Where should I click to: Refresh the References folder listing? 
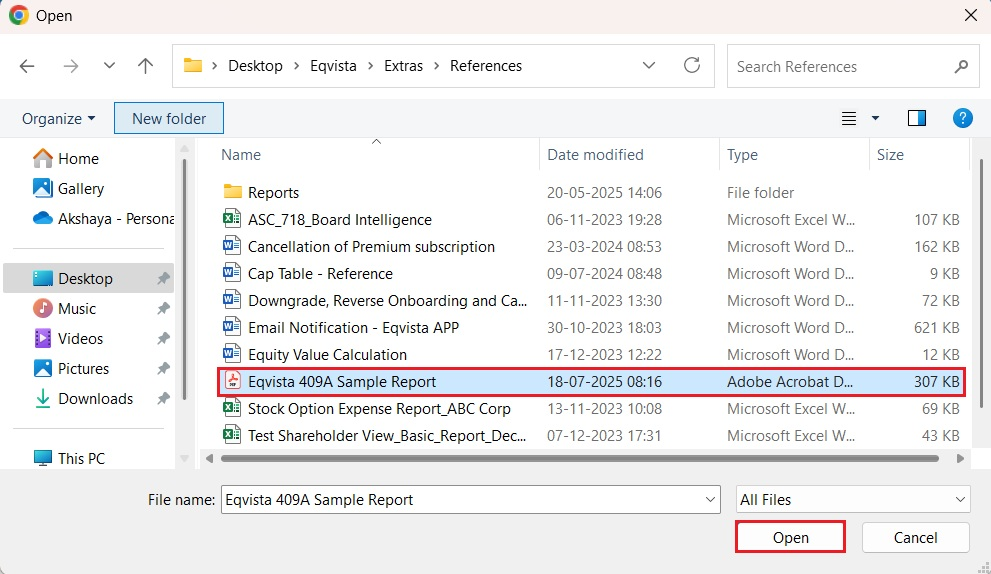coord(692,66)
